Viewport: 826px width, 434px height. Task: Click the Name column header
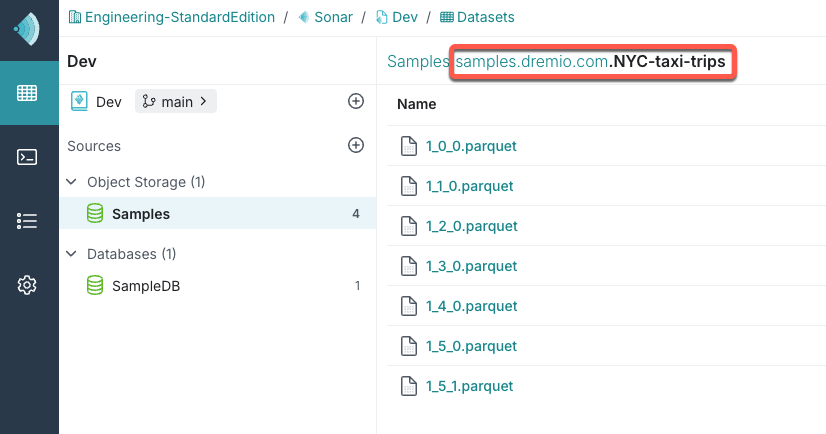coord(417,104)
